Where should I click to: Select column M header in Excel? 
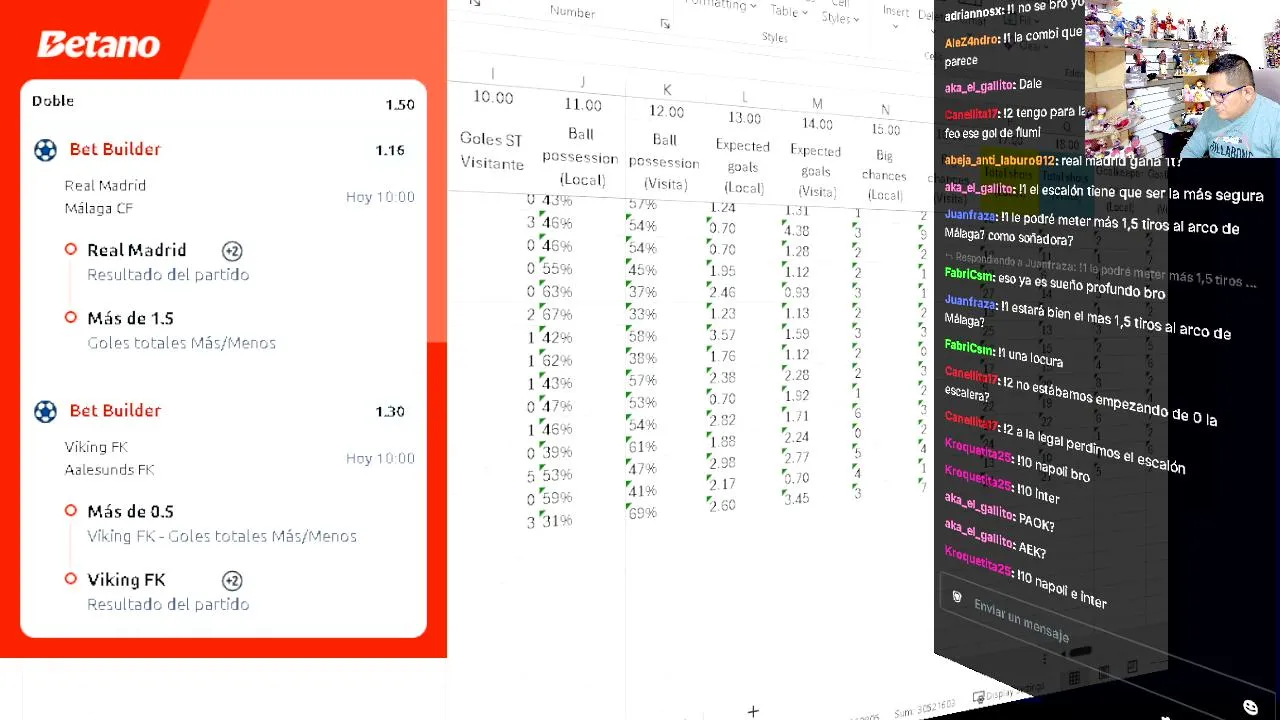pyautogui.click(x=817, y=103)
